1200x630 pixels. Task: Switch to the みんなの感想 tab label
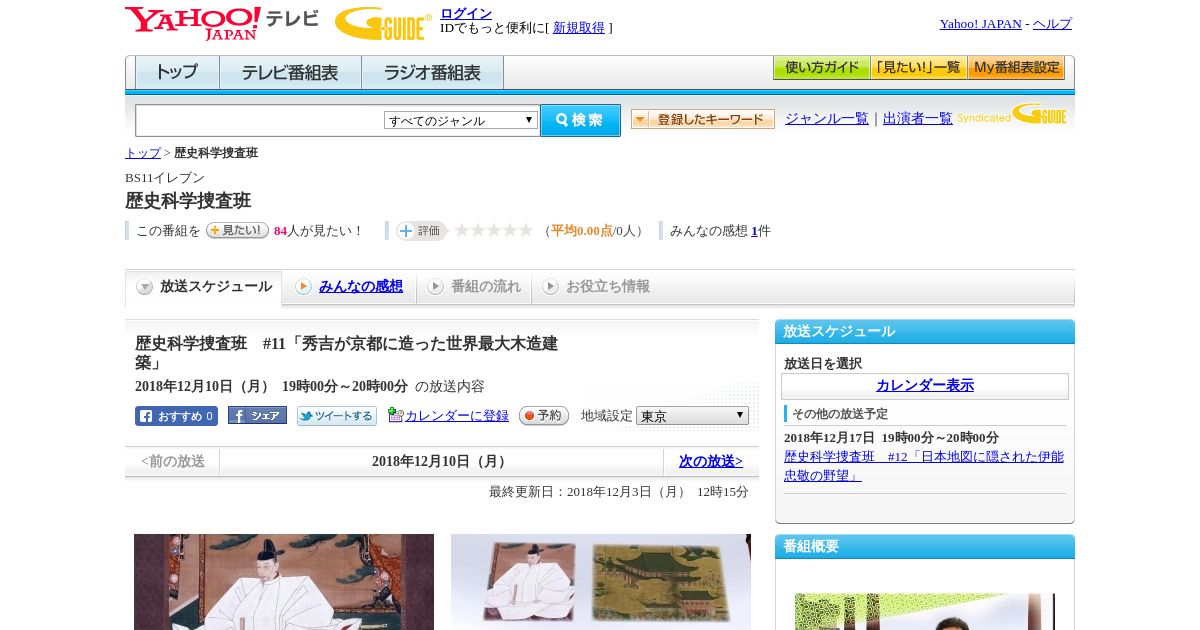pos(361,286)
